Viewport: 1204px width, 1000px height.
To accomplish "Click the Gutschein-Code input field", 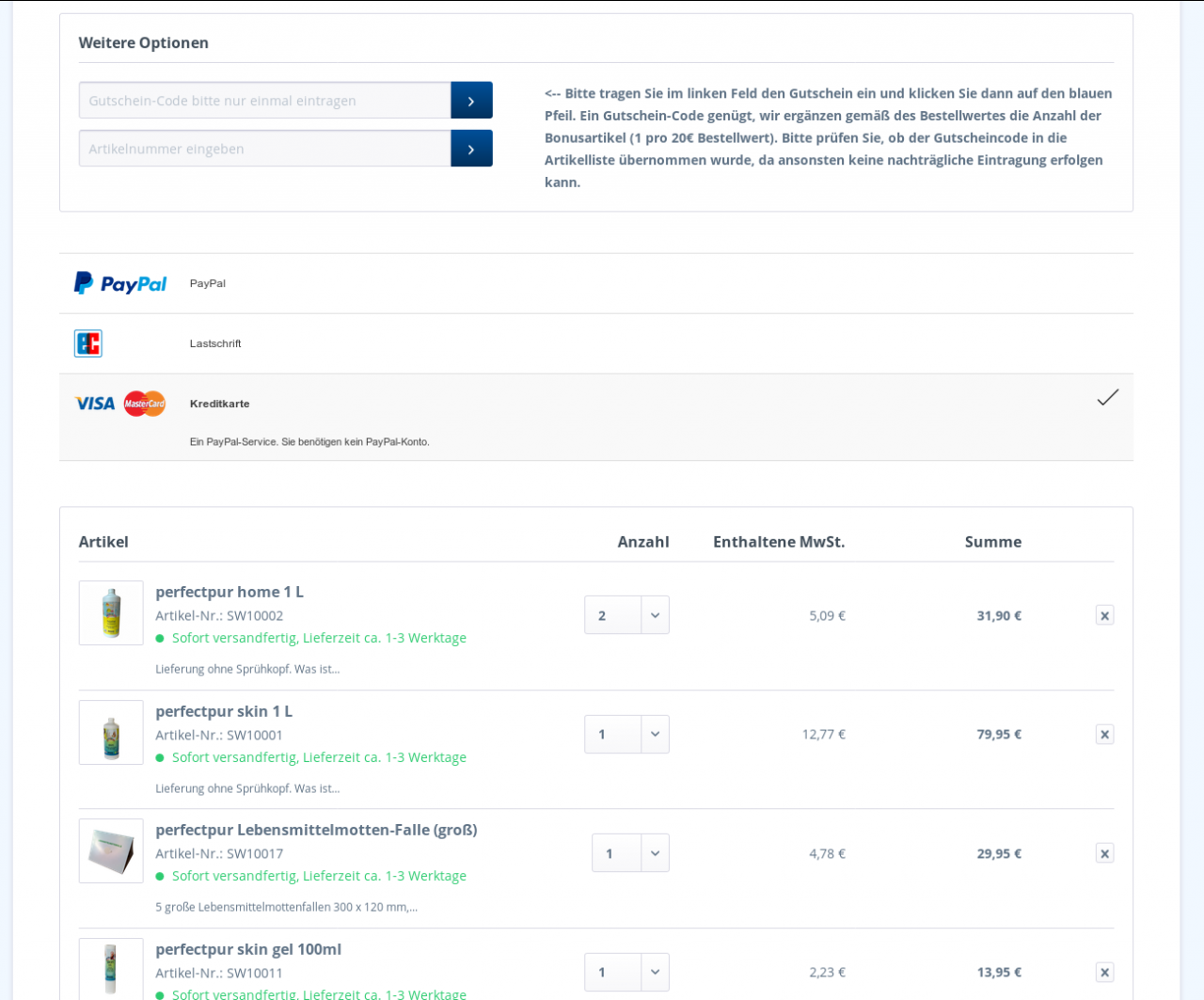I will (265, 101).
